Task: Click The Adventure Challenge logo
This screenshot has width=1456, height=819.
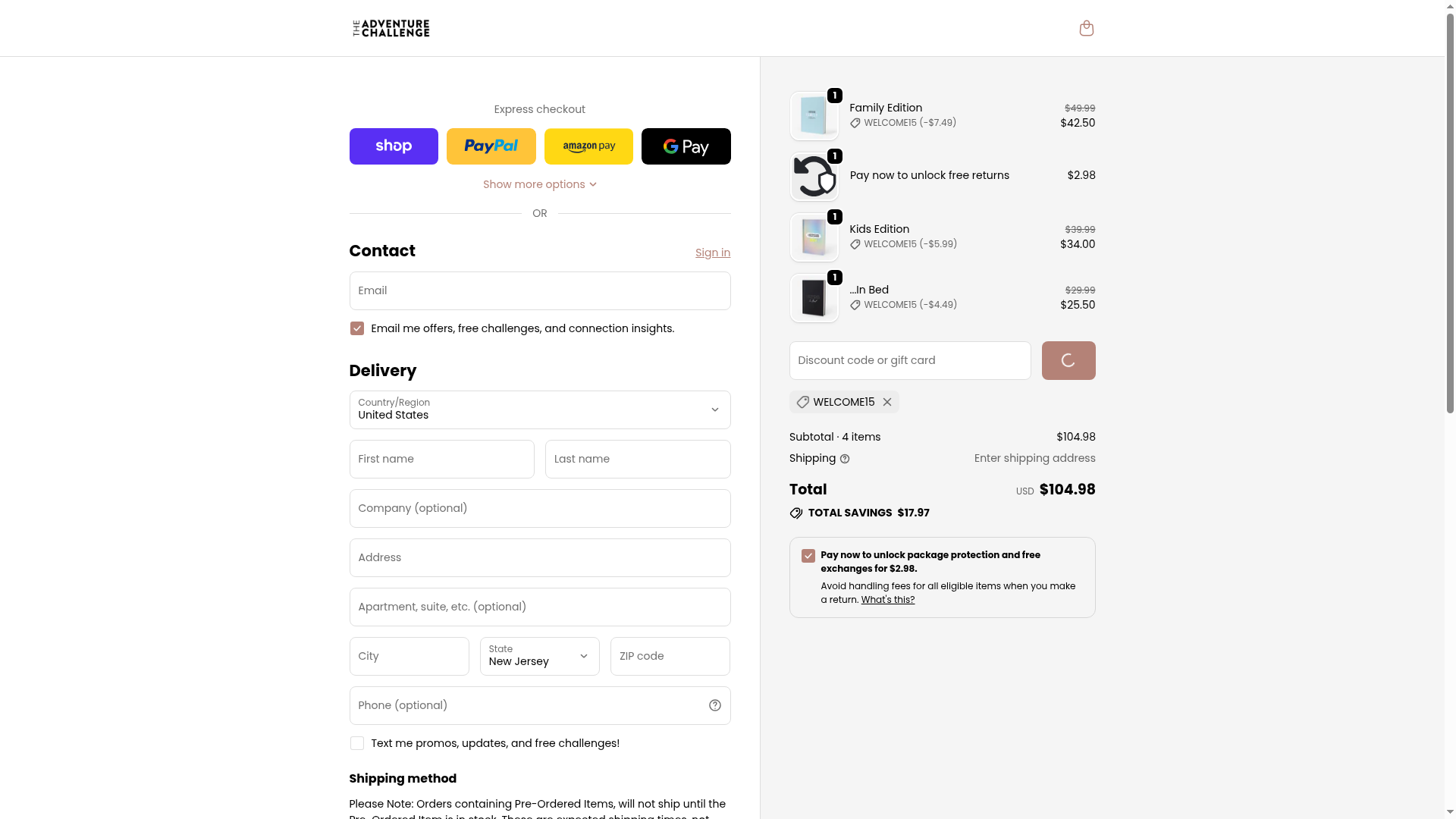Action: [x=391, y=28]
